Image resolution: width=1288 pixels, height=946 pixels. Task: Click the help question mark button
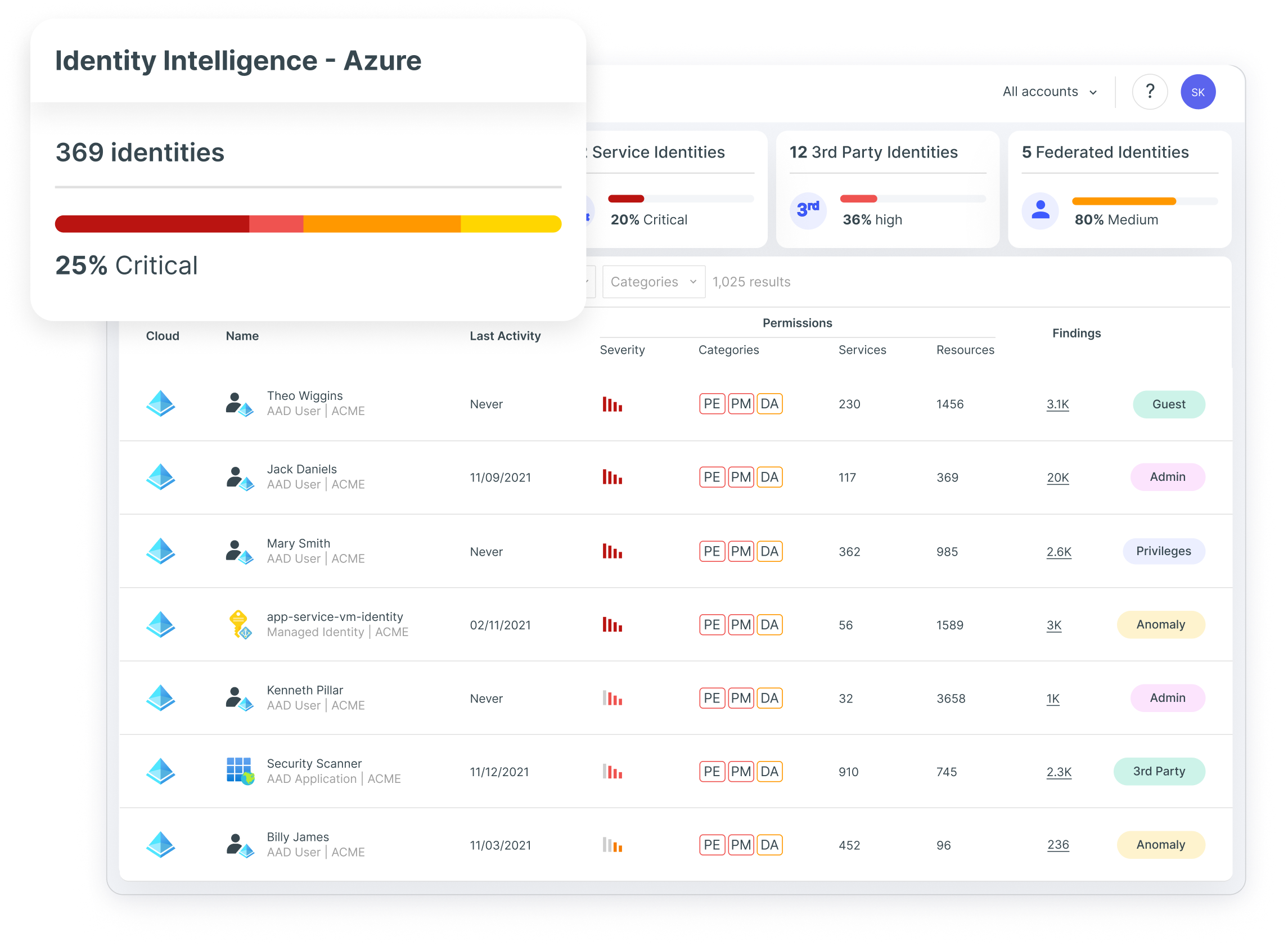pyautogui.click(x=1150, y=93)
